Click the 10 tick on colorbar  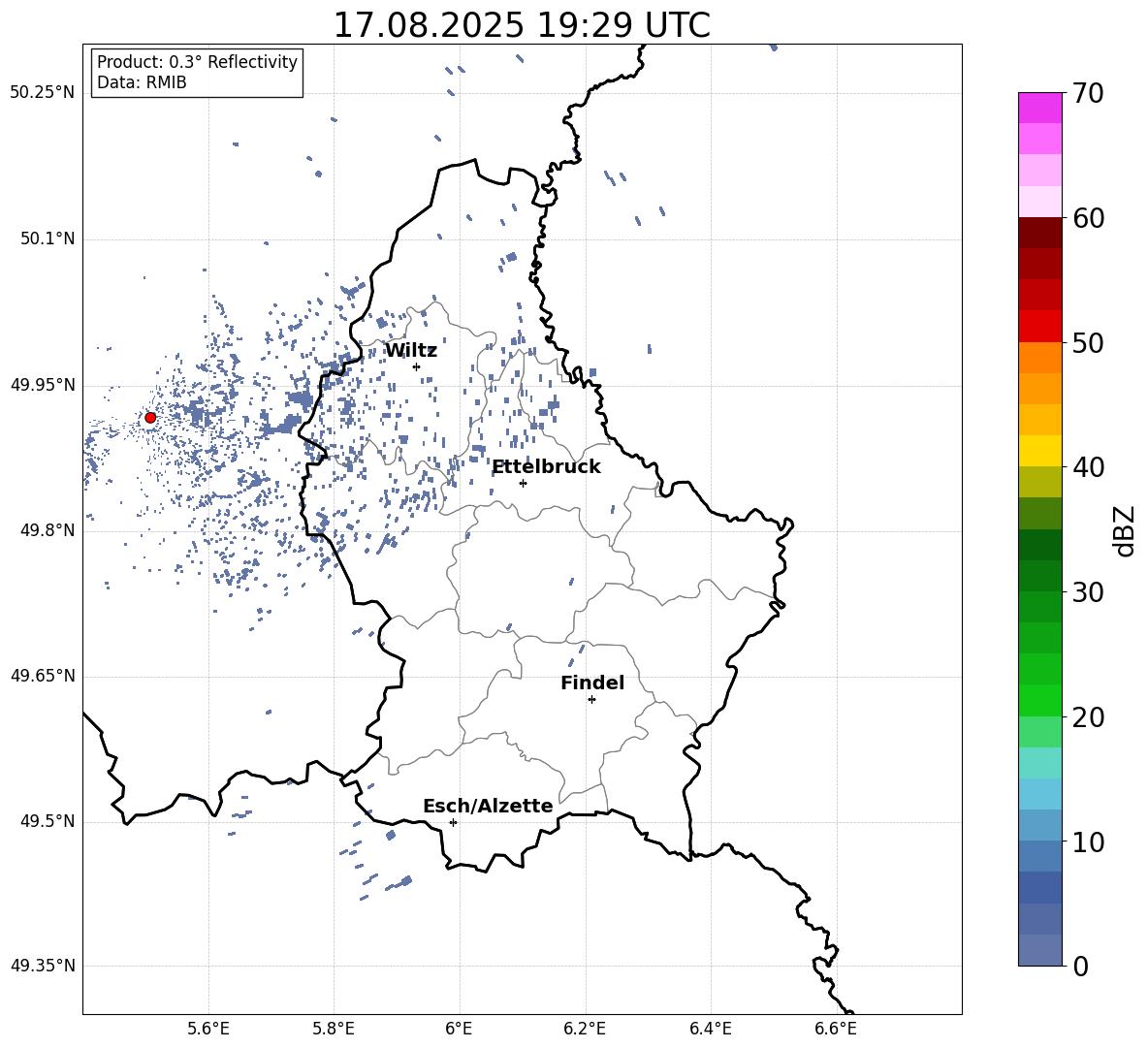(x=1088, y=842)
